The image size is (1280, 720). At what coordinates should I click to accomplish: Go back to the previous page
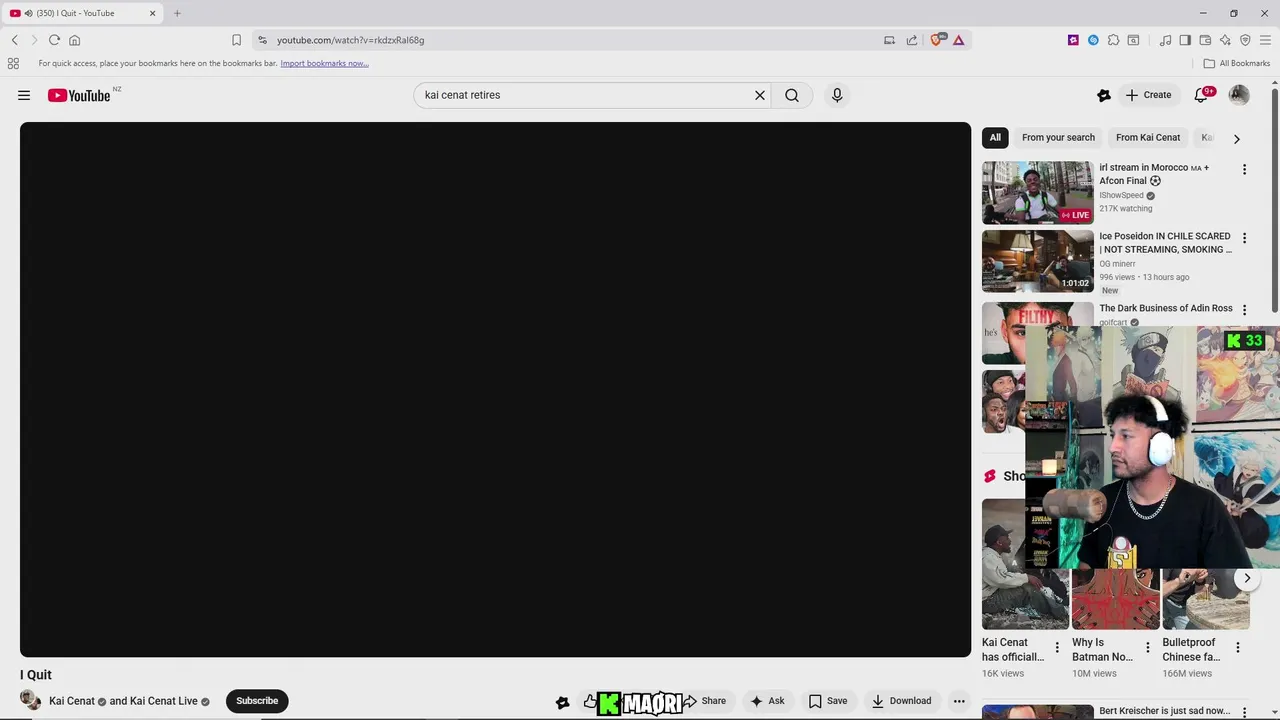click(15, 40)
